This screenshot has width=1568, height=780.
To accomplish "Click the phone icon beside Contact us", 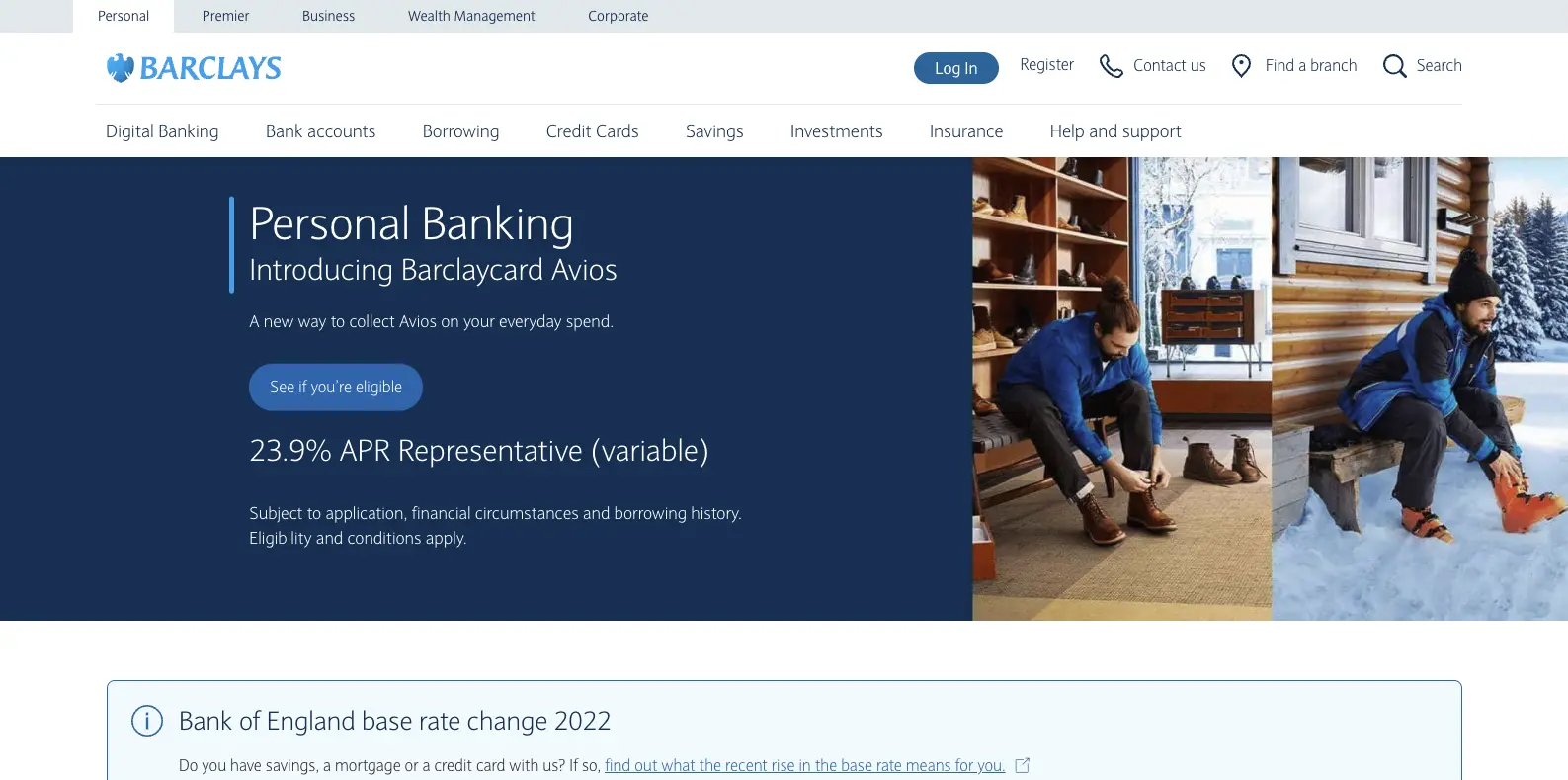I will click(1112, 66).
